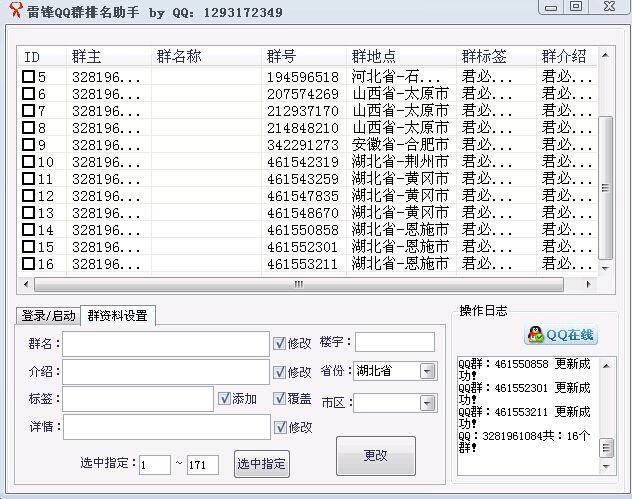Close the application window
This screenshot has width=632, height=499.
tap(609, 6)
